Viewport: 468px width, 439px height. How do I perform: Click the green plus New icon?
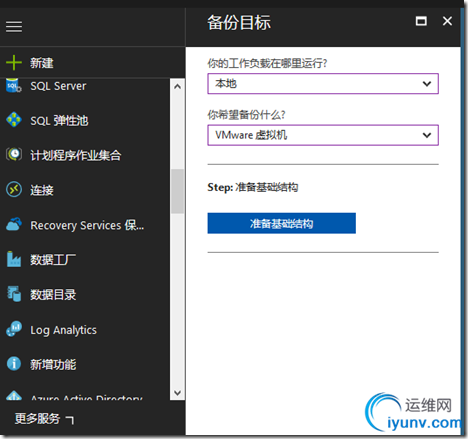pos(14,62)
